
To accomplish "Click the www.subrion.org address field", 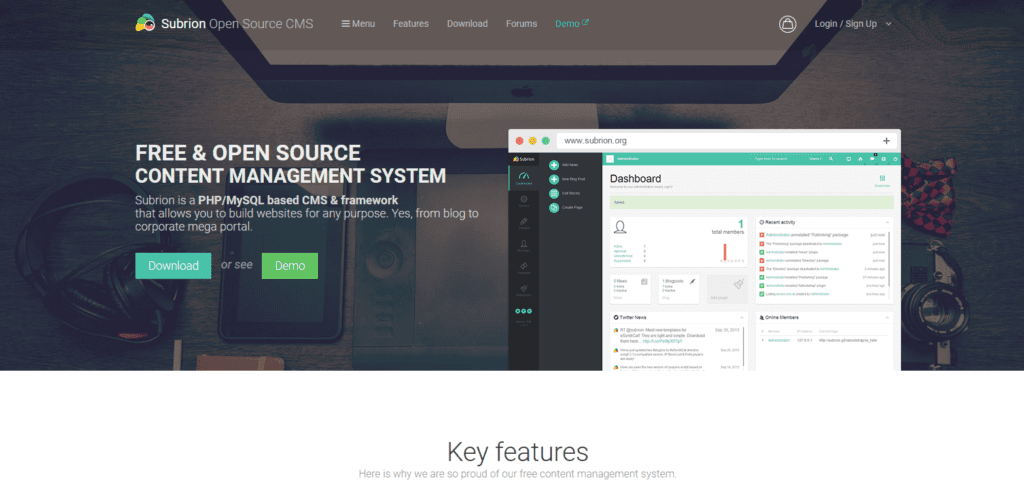I will [727, 140].
